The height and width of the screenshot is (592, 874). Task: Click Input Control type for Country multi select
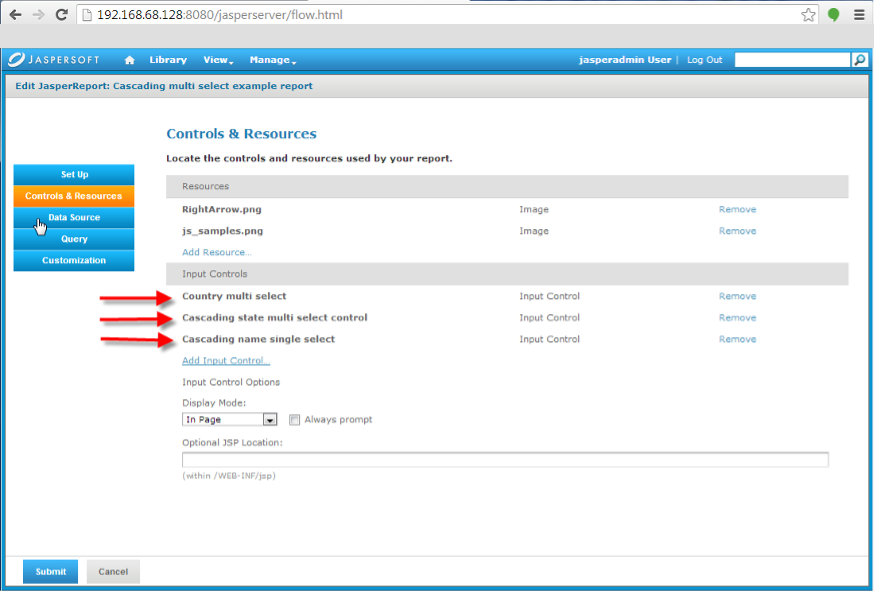tap(550, 296)
